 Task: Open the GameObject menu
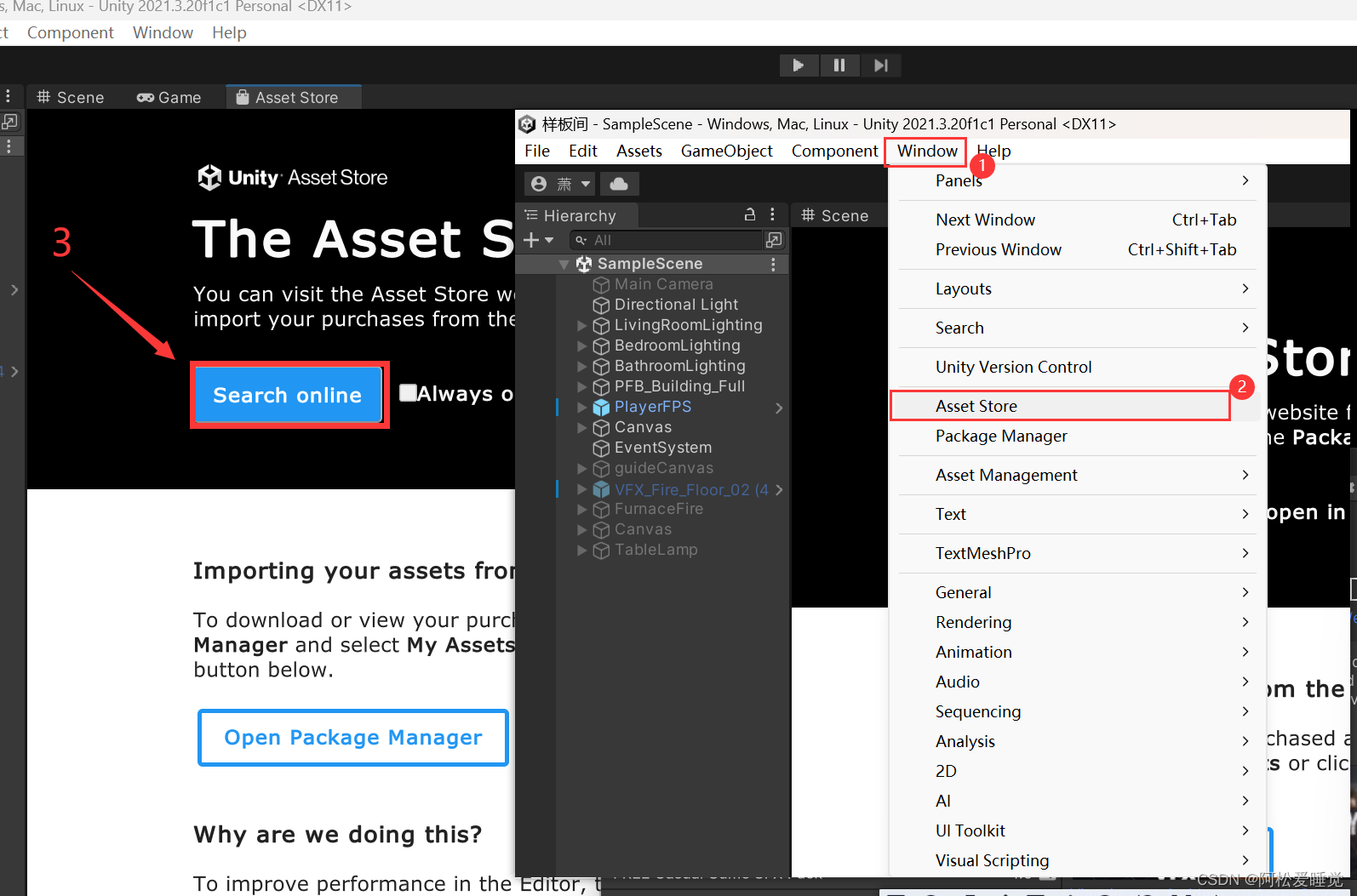[727, 151]
